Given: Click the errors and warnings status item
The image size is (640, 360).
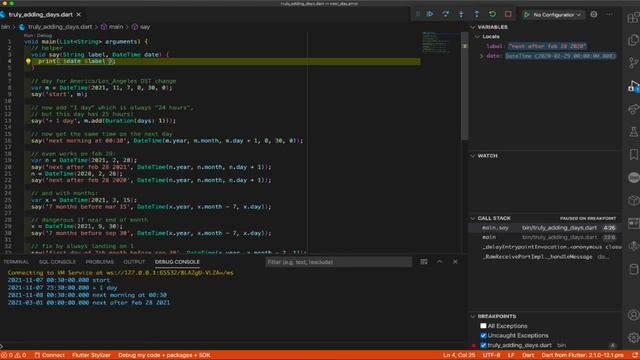Looking at the screenshot, I should (14, 355).
